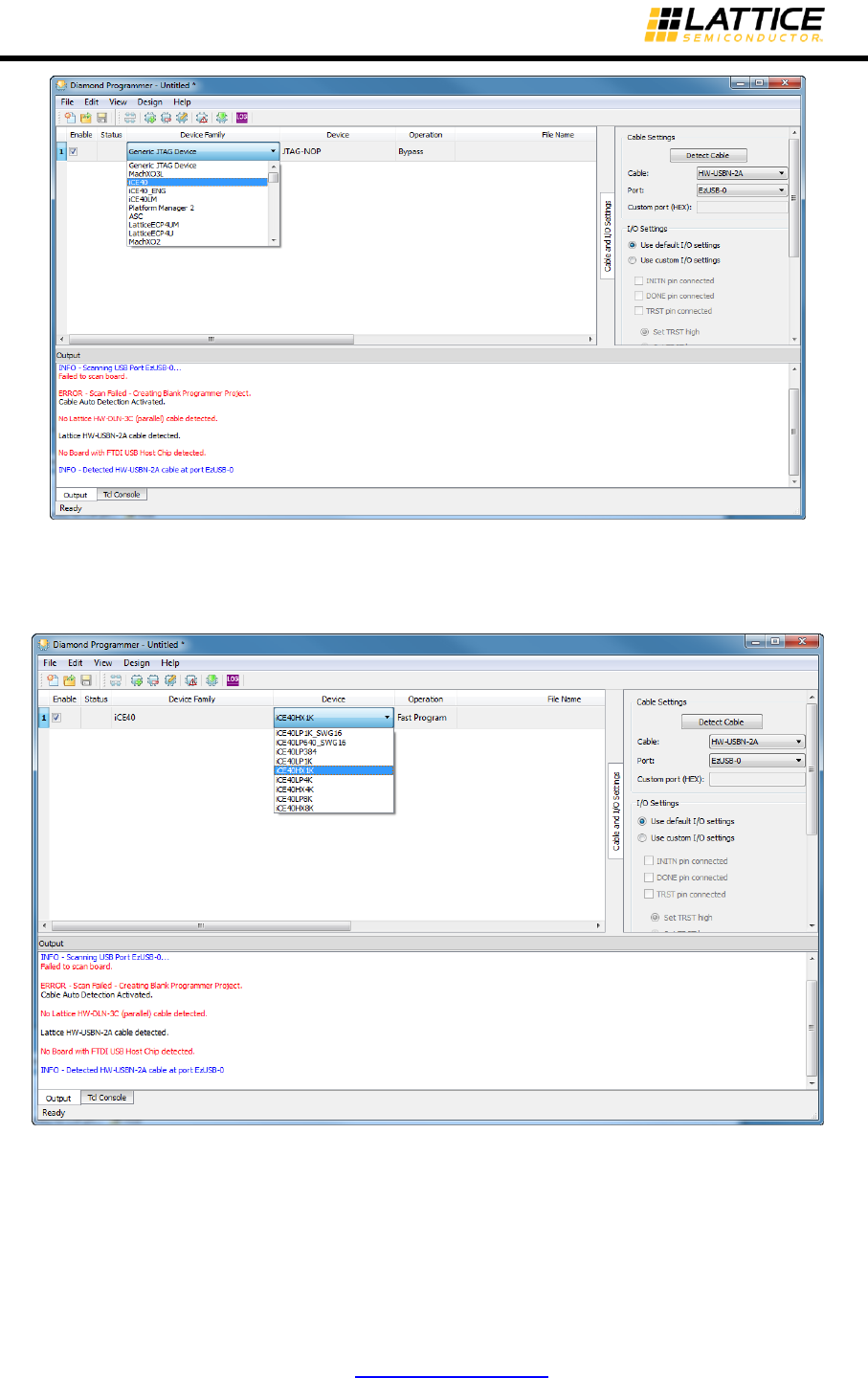
Task: Click the iCE40HX1K Device combo box
Action: coord(333,718)
